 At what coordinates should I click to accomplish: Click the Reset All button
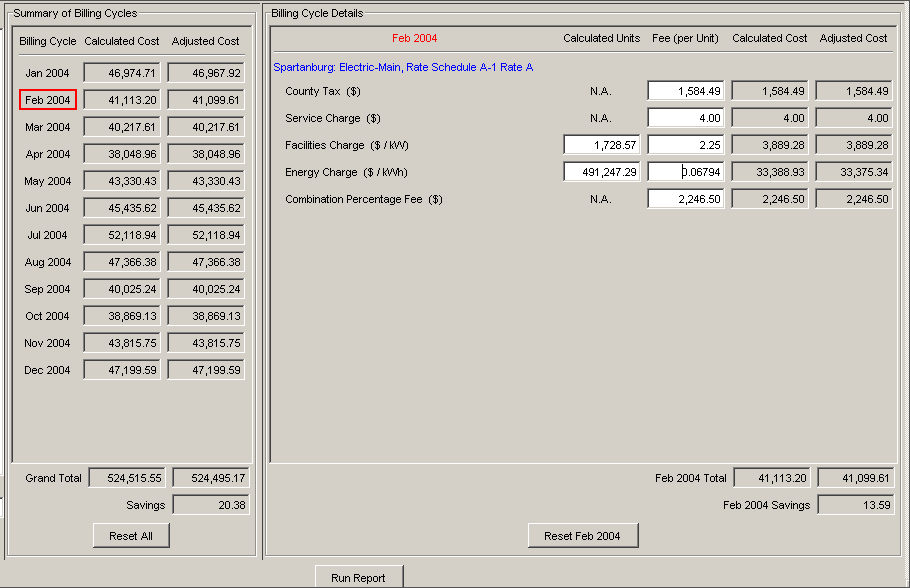tap(131, 536)
